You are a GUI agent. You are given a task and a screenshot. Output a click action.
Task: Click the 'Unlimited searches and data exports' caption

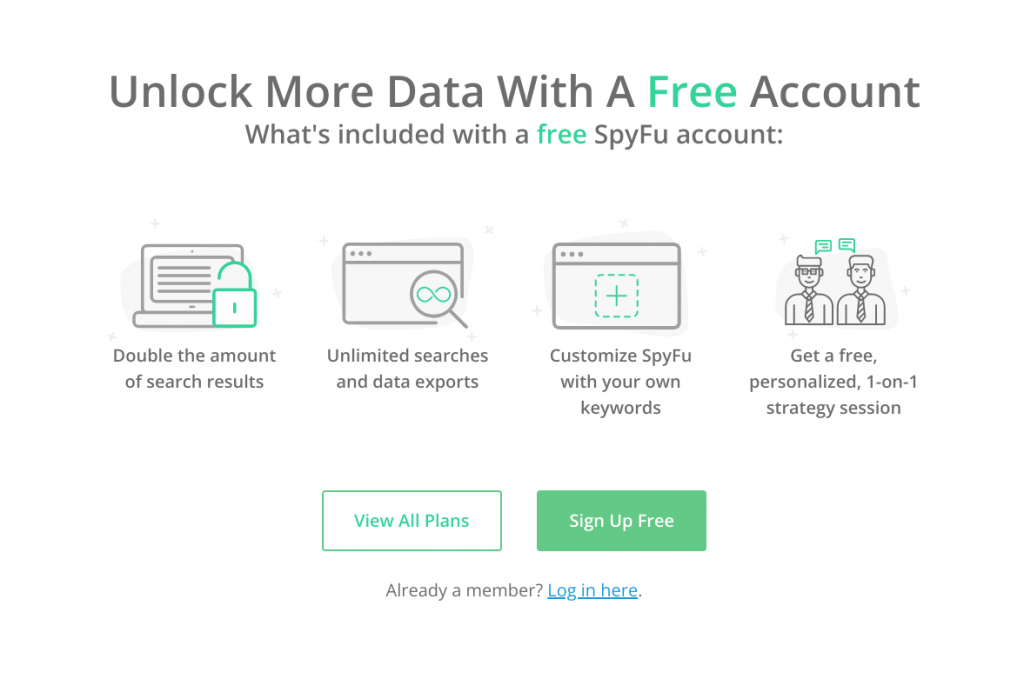[x=408, y=368]
